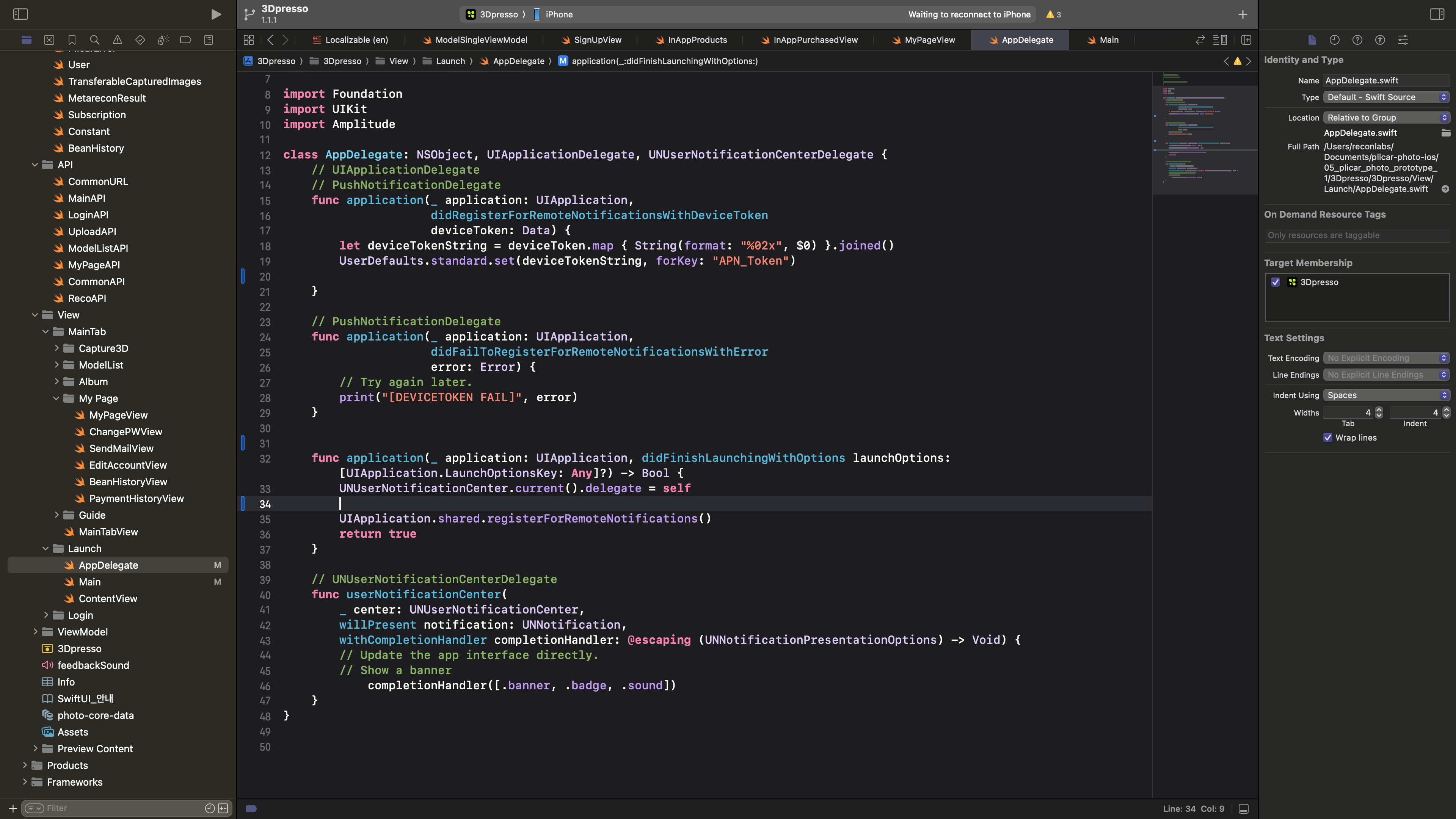Open the Issue navigator warning icon
The height and width of the screenshot is (819, 1456).
tap(117, 39)
